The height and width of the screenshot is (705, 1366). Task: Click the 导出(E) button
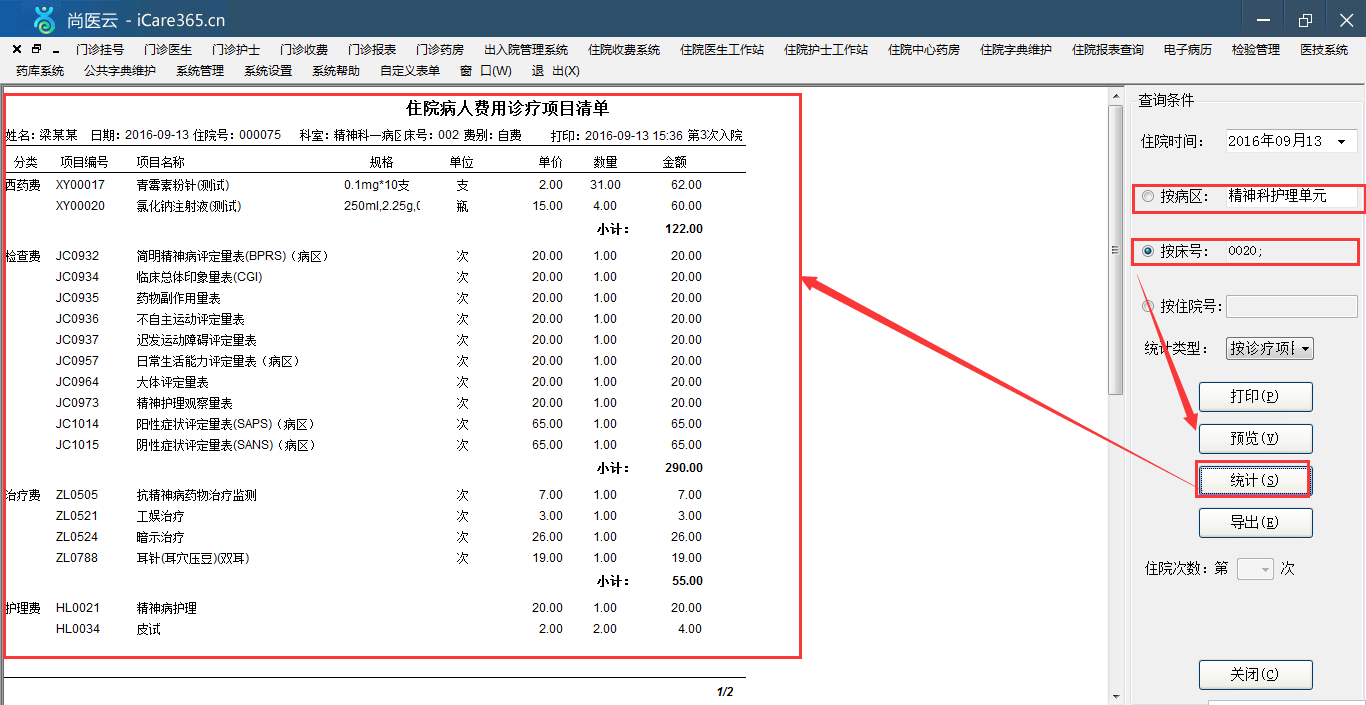pos(1256,522)
